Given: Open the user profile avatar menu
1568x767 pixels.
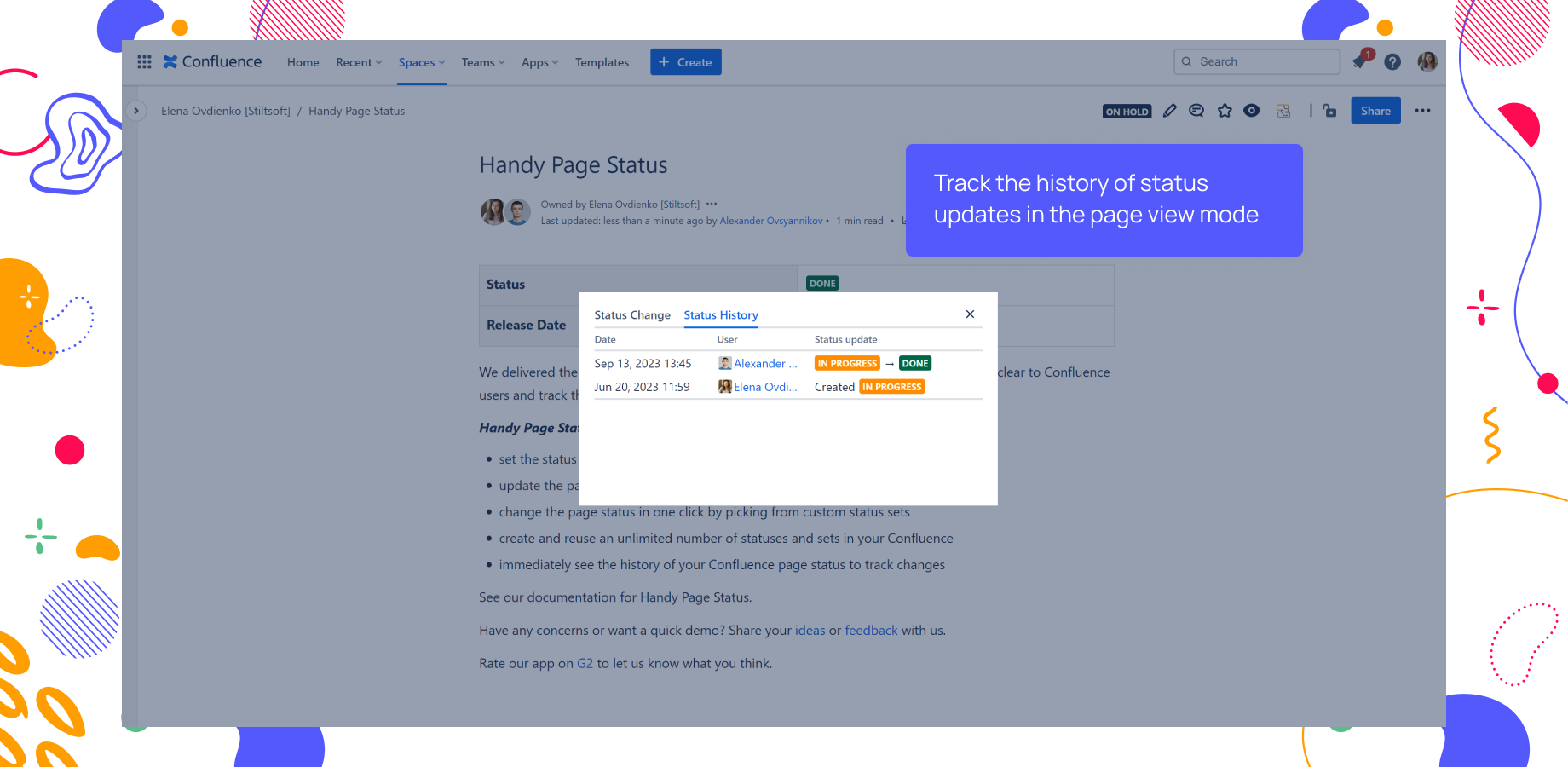Looking at the screenshot, I should point(1427,61).
